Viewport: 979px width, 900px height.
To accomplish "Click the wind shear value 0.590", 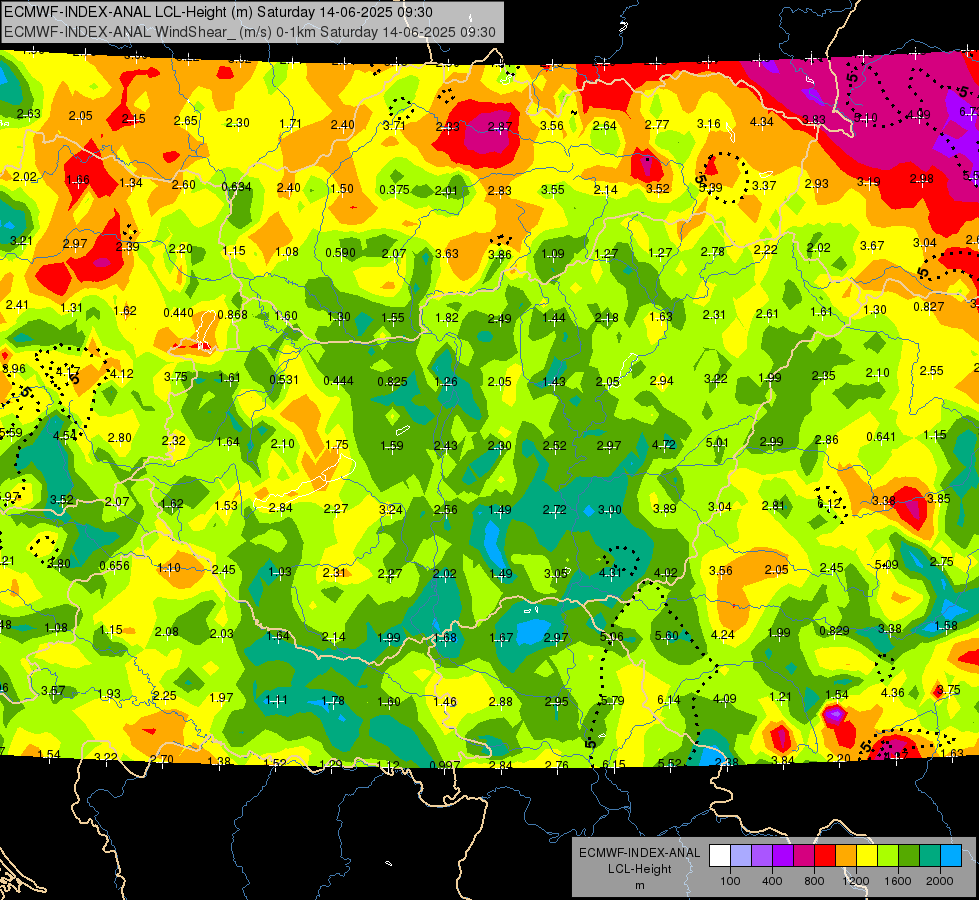I will [340, 252].
